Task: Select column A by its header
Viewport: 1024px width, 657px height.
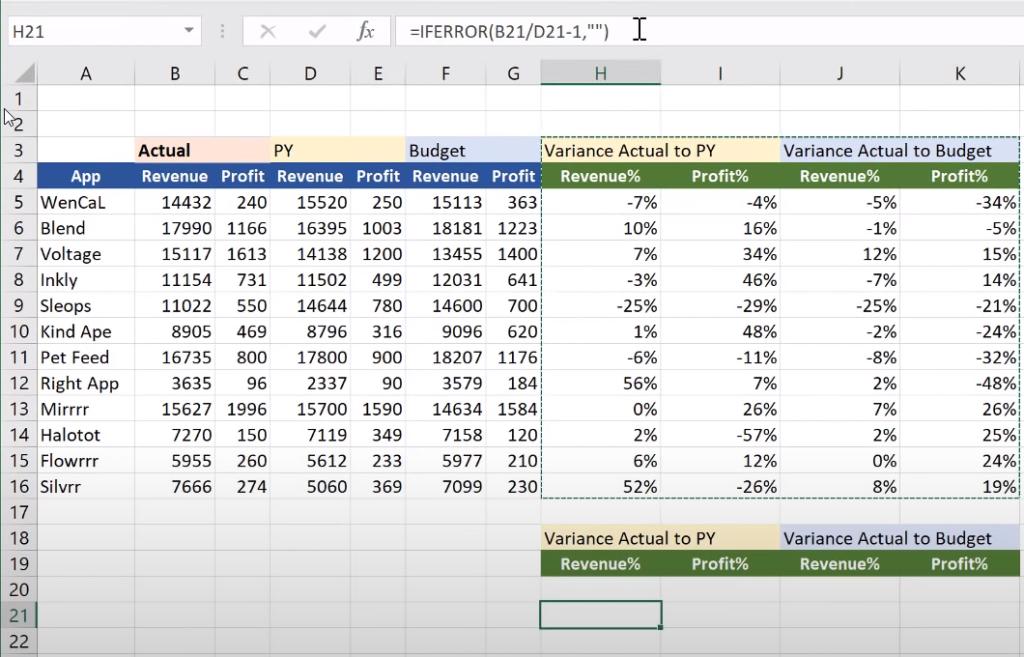Action: pos(85,73)
